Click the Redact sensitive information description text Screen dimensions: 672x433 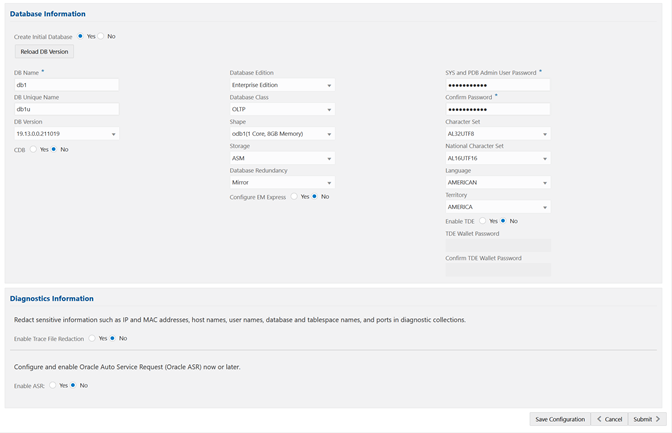pyautogui.click(x=240, y=320)
